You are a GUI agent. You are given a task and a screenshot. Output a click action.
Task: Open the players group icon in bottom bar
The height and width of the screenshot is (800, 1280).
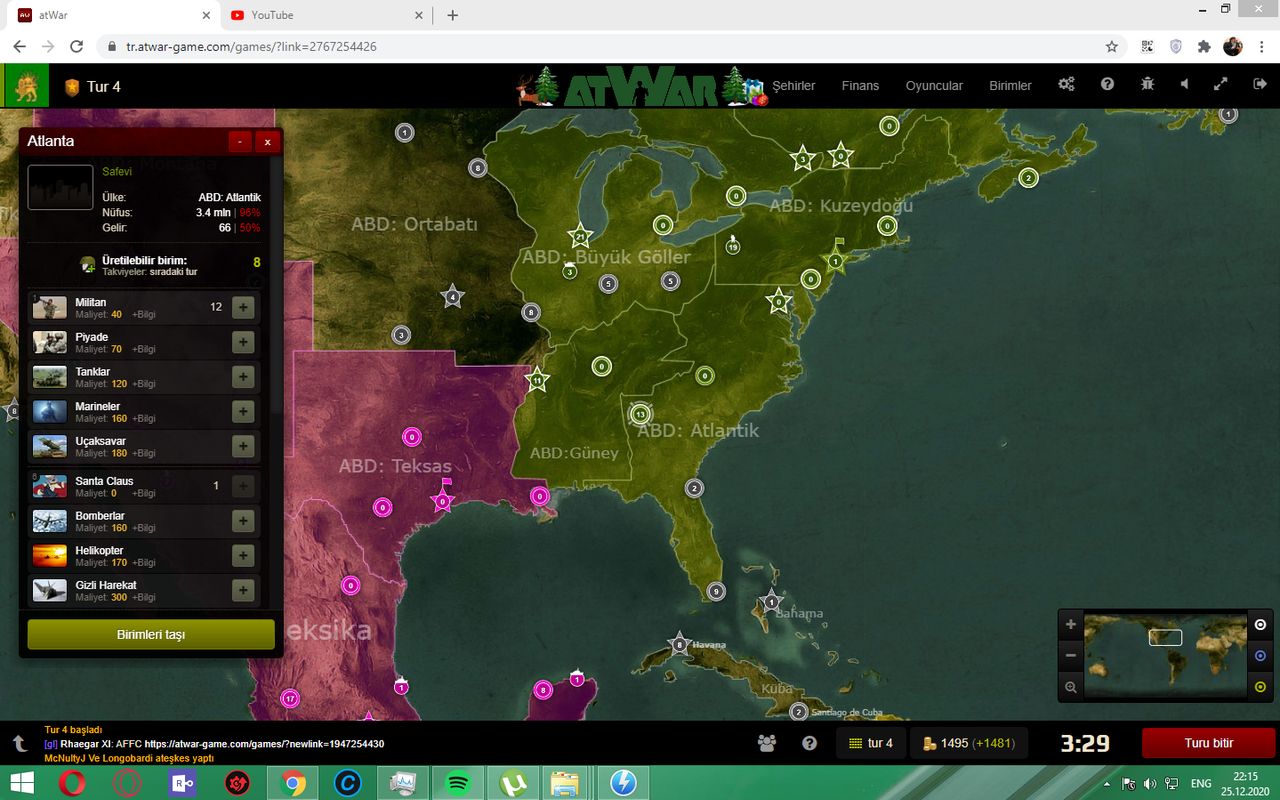[767, 743]
